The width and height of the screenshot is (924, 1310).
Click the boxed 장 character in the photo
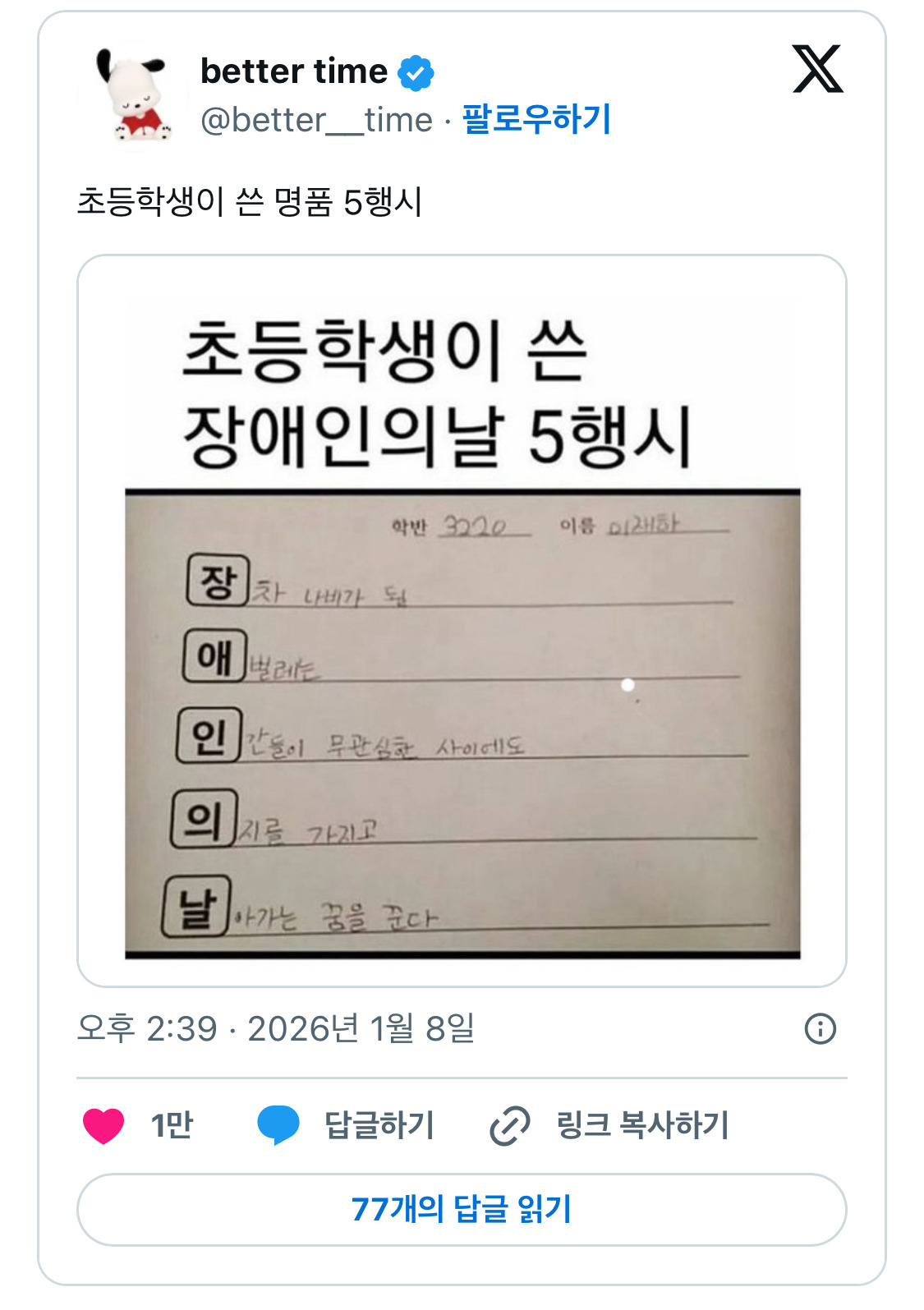tap(217, 581)
